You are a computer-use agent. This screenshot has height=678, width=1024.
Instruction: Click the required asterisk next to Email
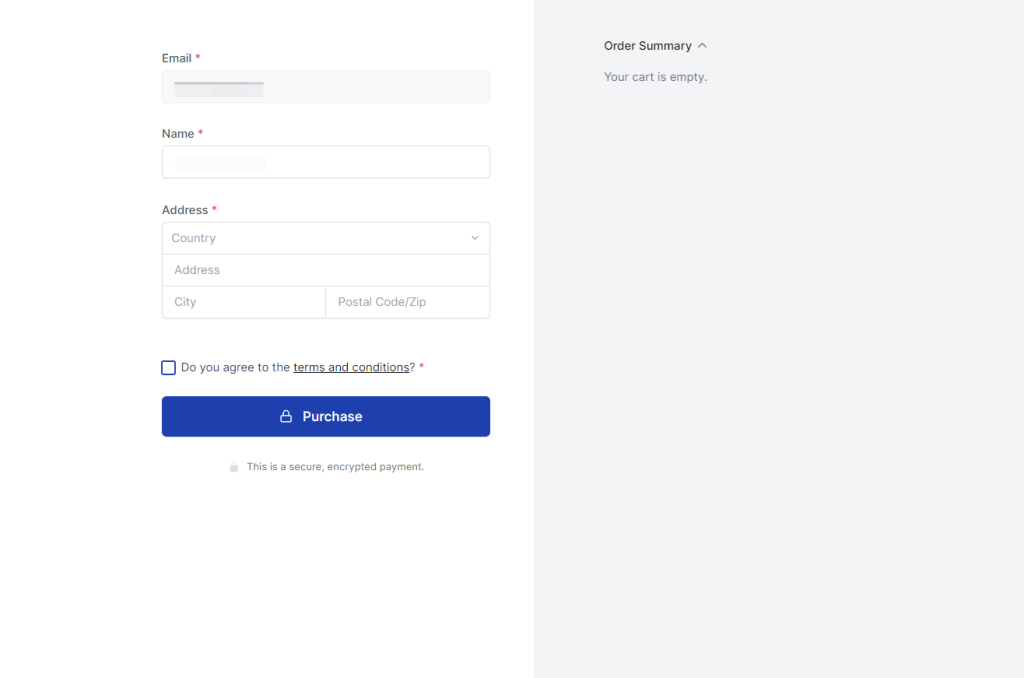[x=199, y=57]
